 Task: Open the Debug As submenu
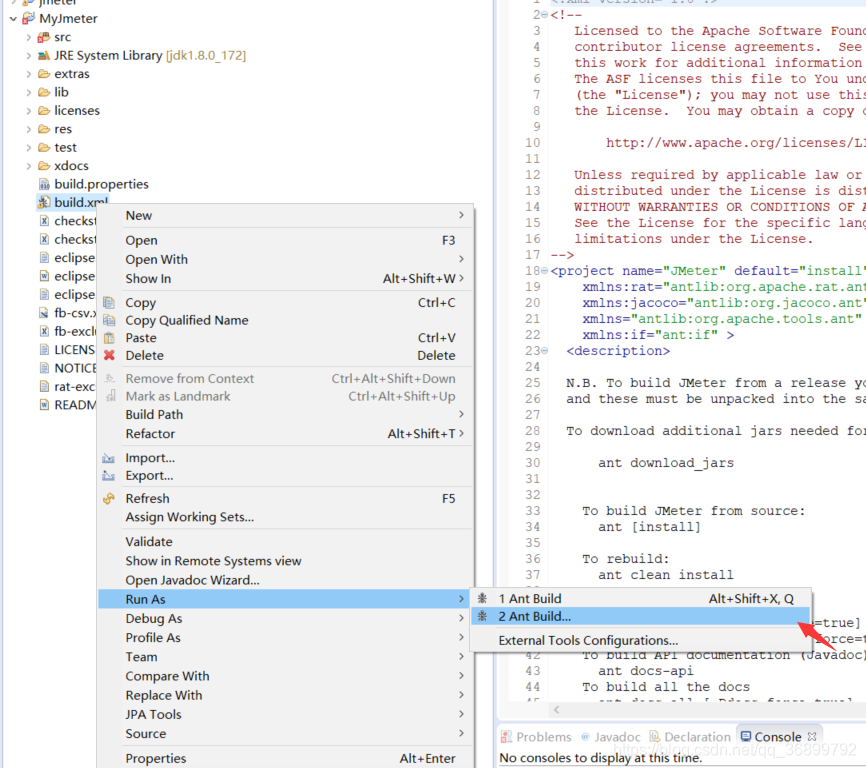coord(286,618)
